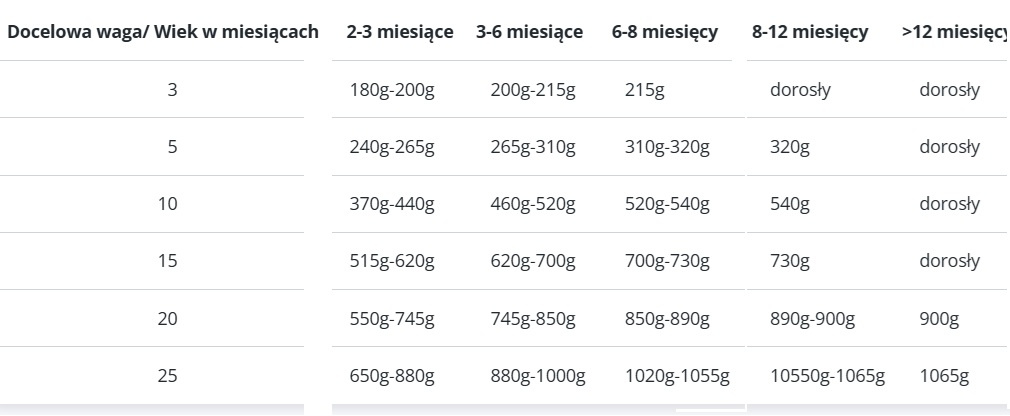Image resolution: width=1010 pixels, height=416 pixels.
Task: Select the "6-8 miesięcy" column header
Action: point(665,32)
